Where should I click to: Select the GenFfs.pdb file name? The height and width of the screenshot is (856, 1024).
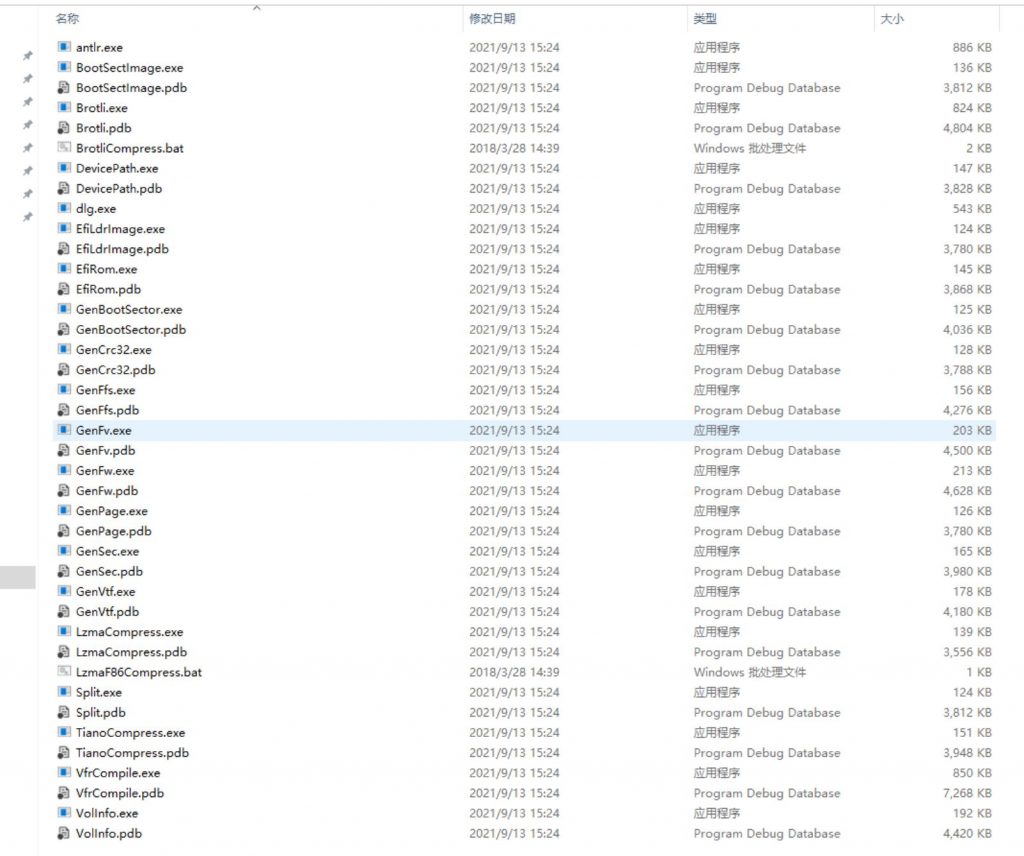(107, 410)
